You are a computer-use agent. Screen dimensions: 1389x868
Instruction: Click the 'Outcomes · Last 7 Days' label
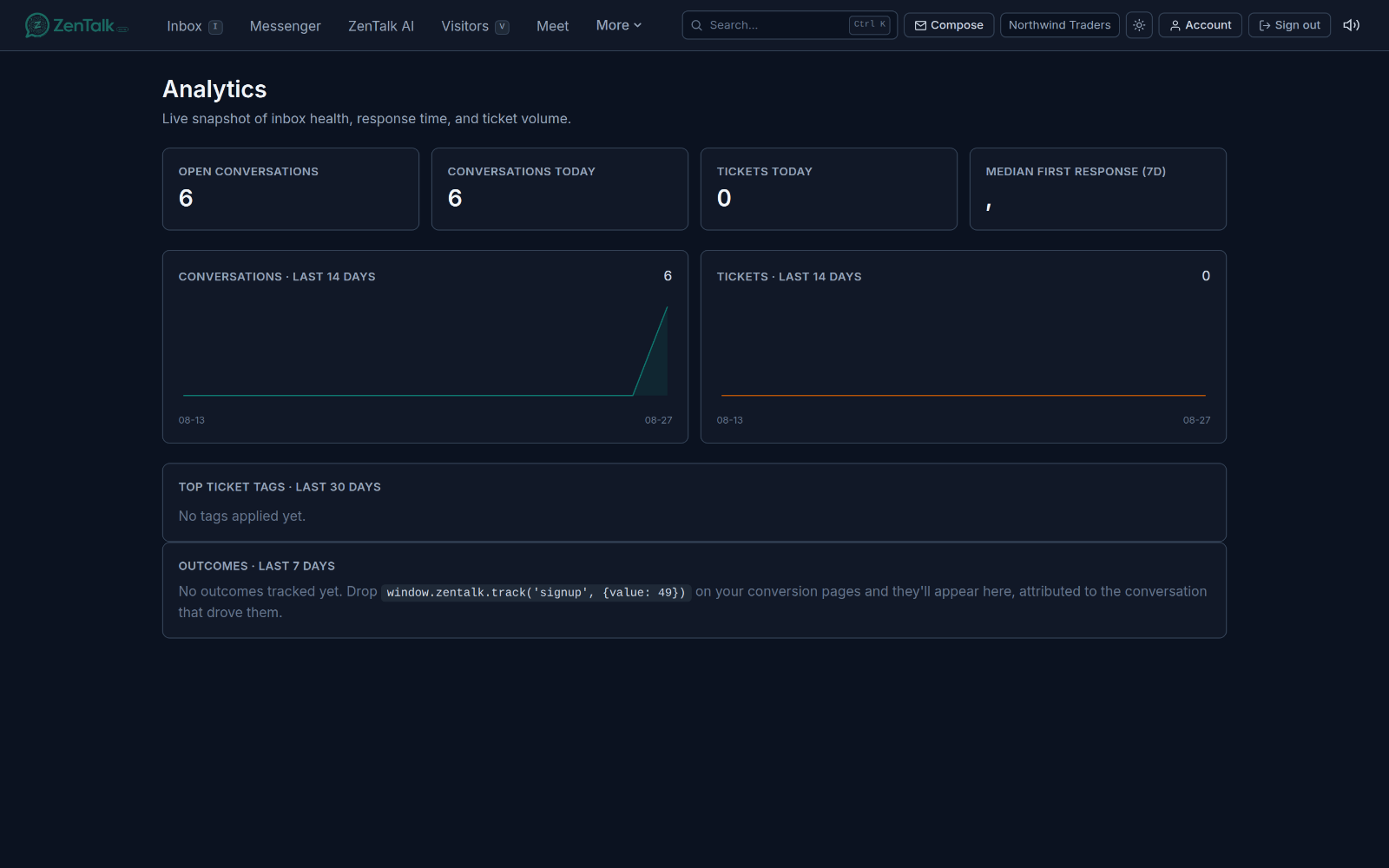point(257,566)
